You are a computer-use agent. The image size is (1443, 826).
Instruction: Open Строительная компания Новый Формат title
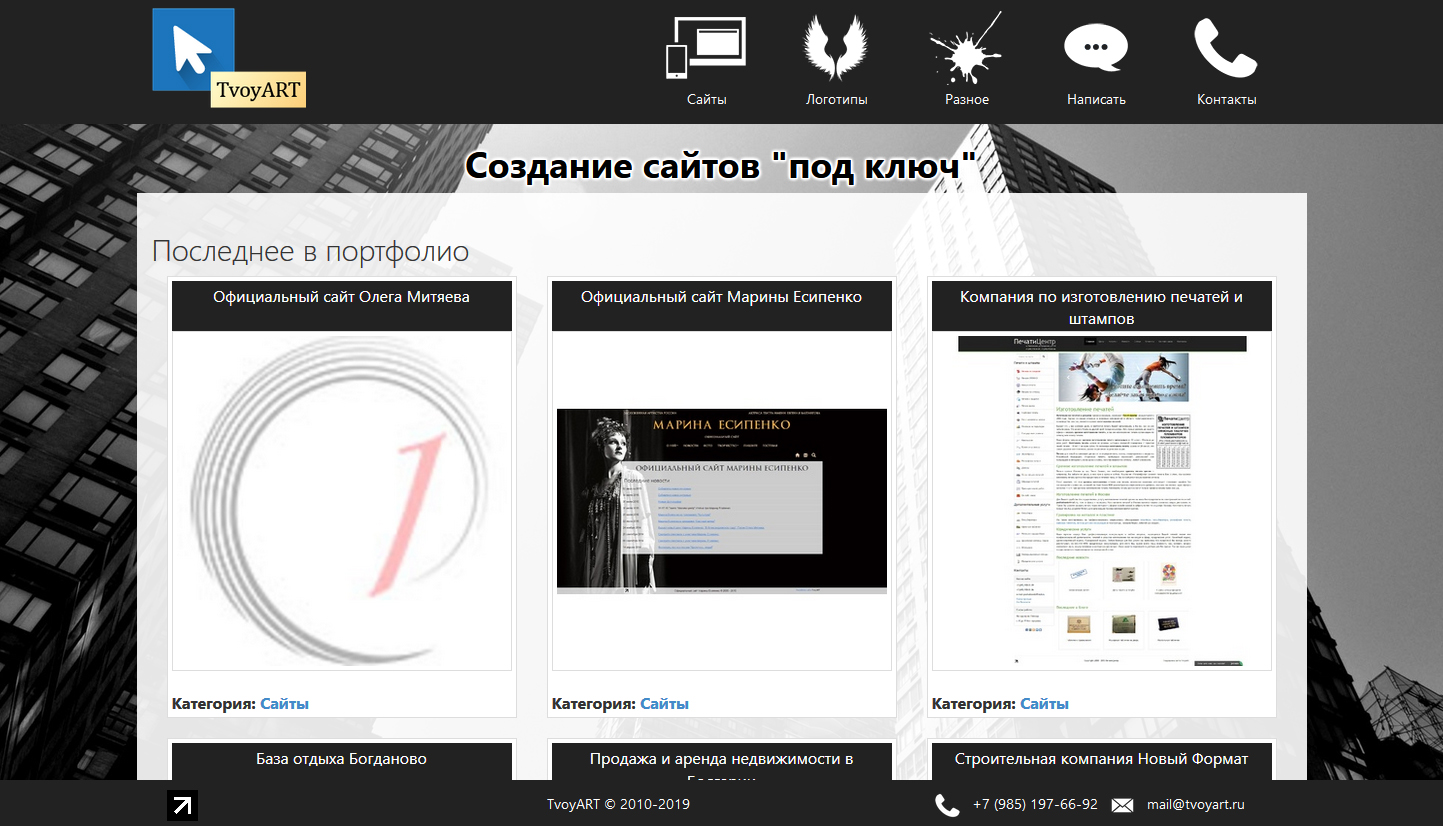[x=1101, y=759]
